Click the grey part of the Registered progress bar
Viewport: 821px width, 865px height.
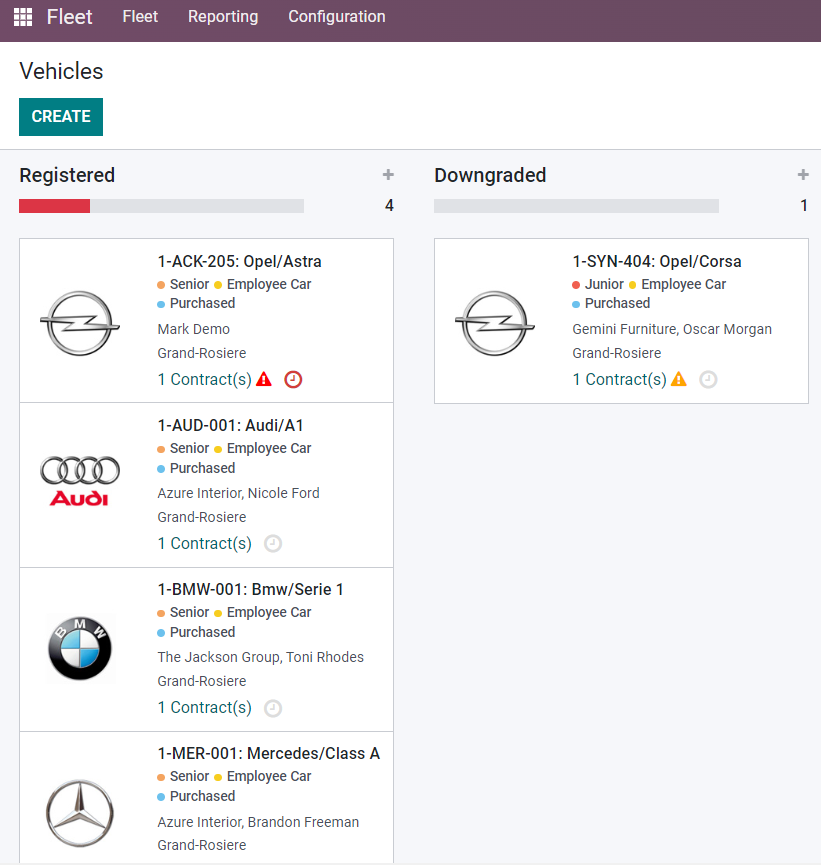(x=197, y=206)
